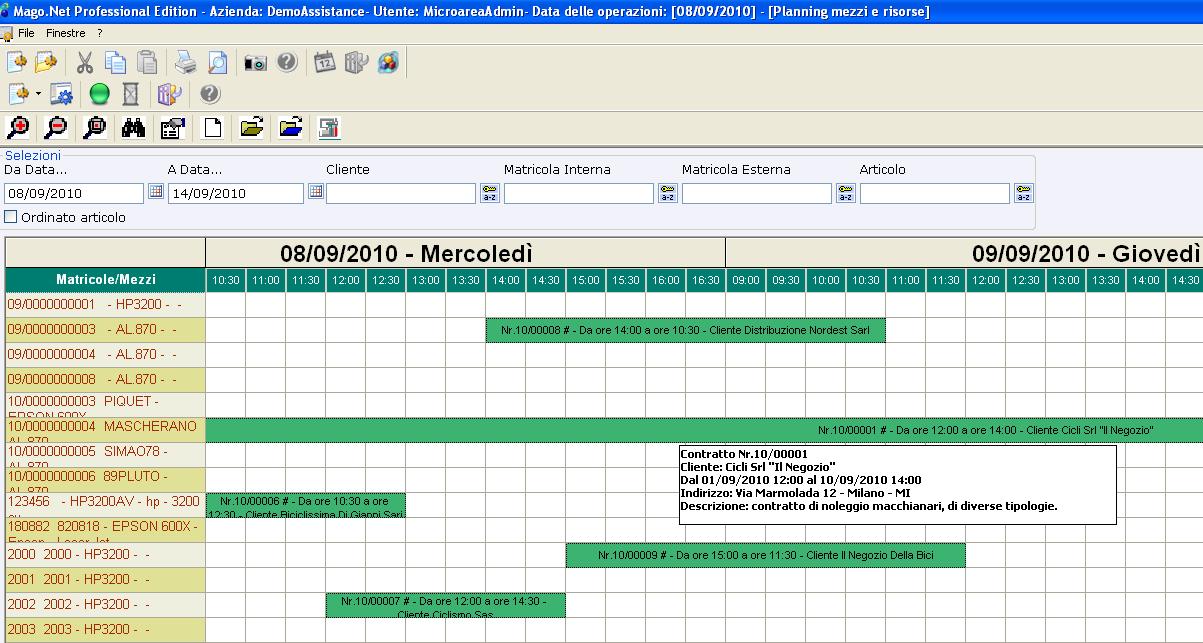The height and width of the screenshot is (643, 1203).
Task: Open the window settings gear icon
Action: click(62, 94)
